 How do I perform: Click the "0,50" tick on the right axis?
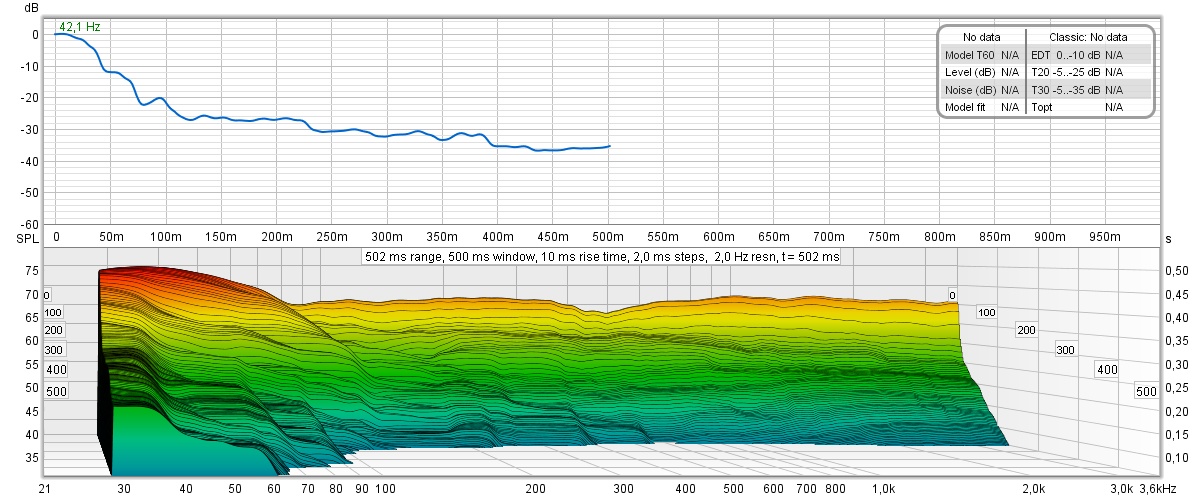tap(1177, 271)
